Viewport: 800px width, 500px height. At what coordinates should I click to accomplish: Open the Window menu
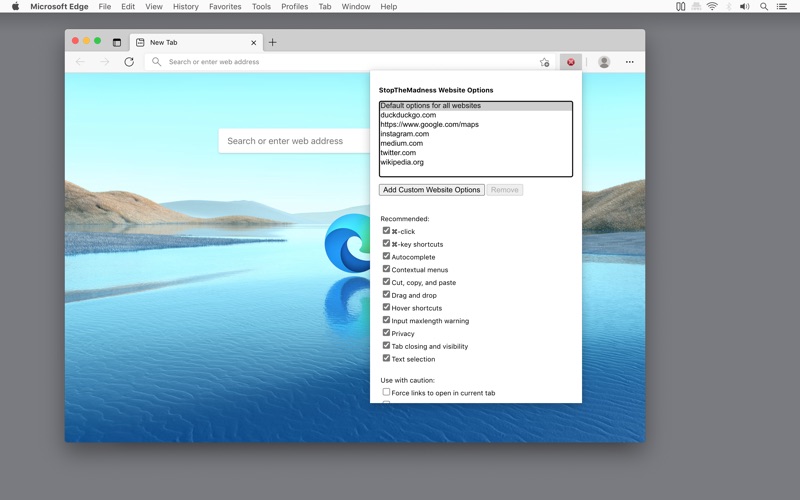pyautogui.click(x=356, y=7)
